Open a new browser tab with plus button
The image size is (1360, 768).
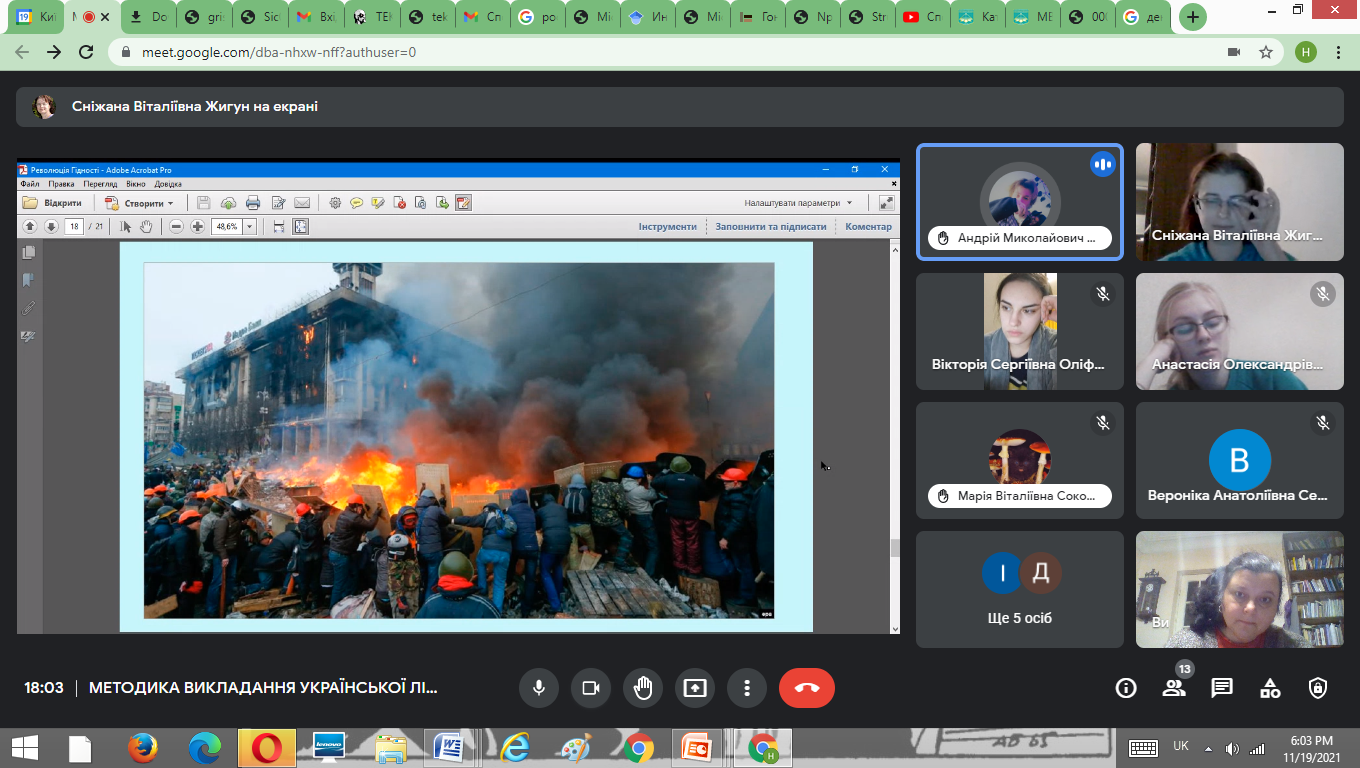point(1193,17)
